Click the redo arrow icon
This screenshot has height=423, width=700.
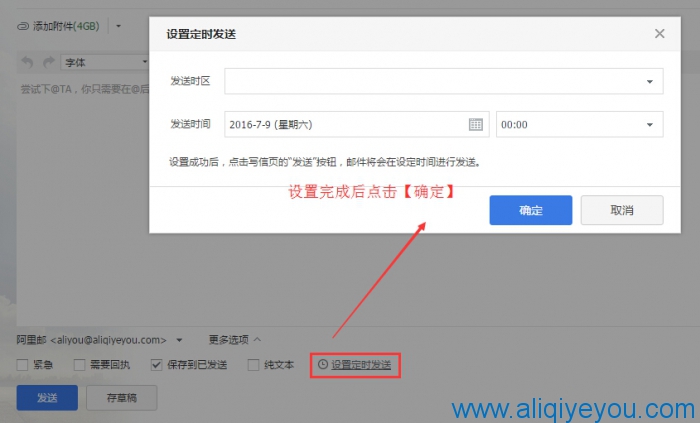point(49,62)
